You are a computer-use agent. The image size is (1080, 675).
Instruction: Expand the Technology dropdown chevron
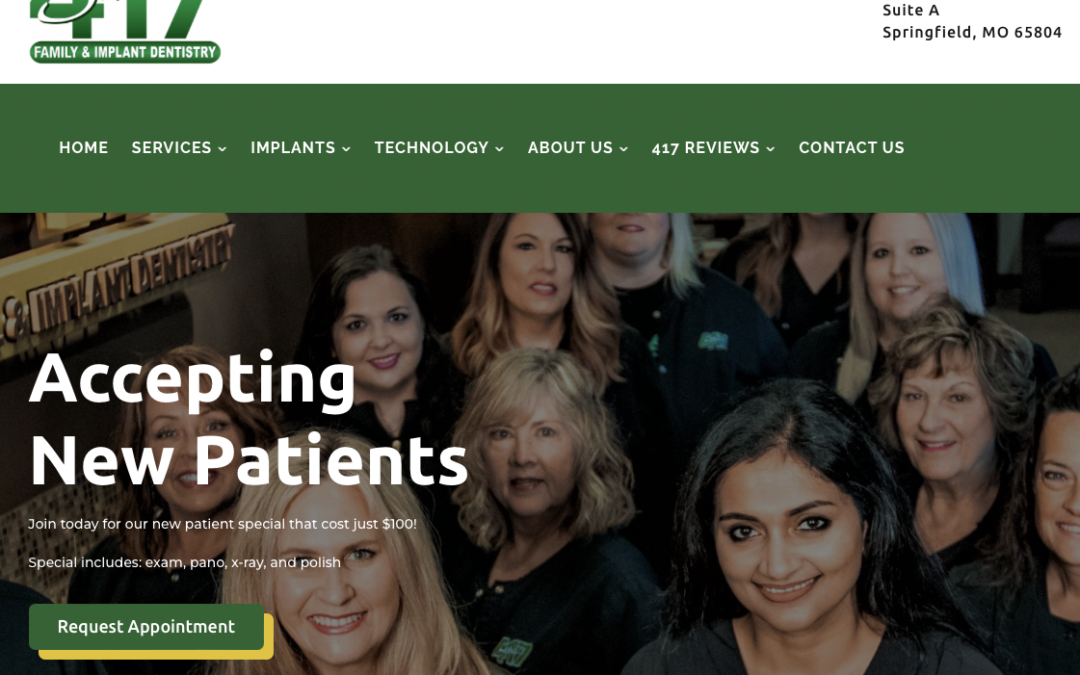tap(499, 149)
